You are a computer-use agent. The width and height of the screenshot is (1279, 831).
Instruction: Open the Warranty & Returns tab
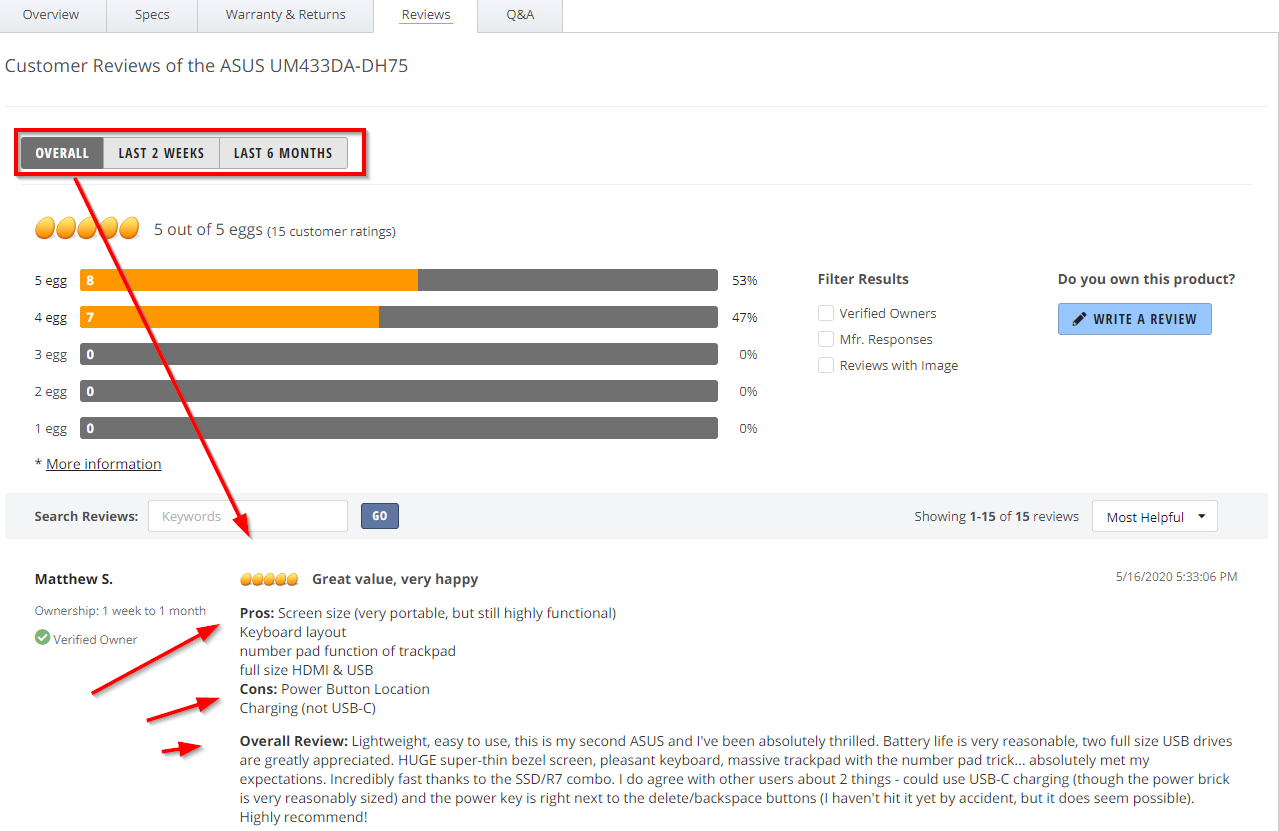285,15
